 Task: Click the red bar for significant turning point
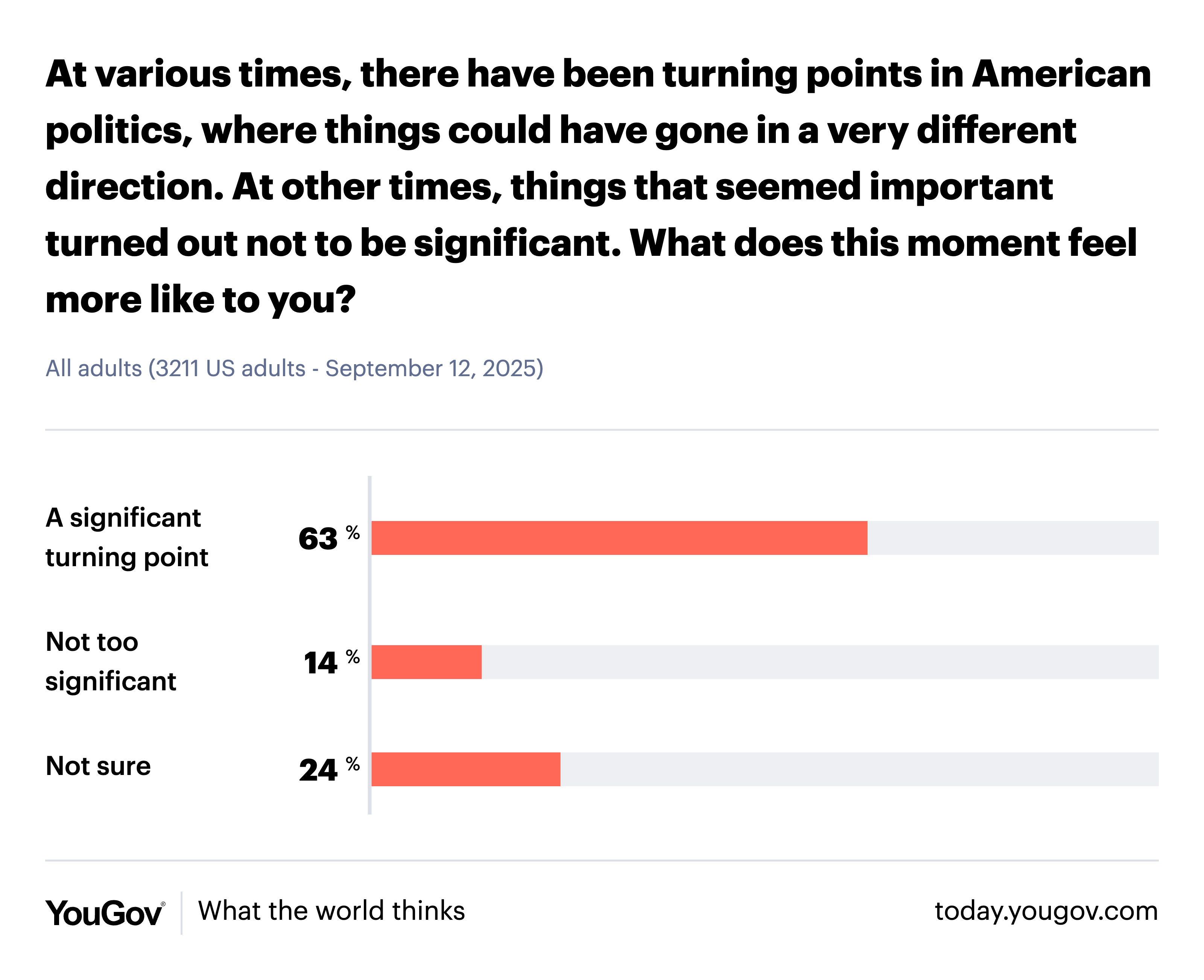(x=619, y=538)
